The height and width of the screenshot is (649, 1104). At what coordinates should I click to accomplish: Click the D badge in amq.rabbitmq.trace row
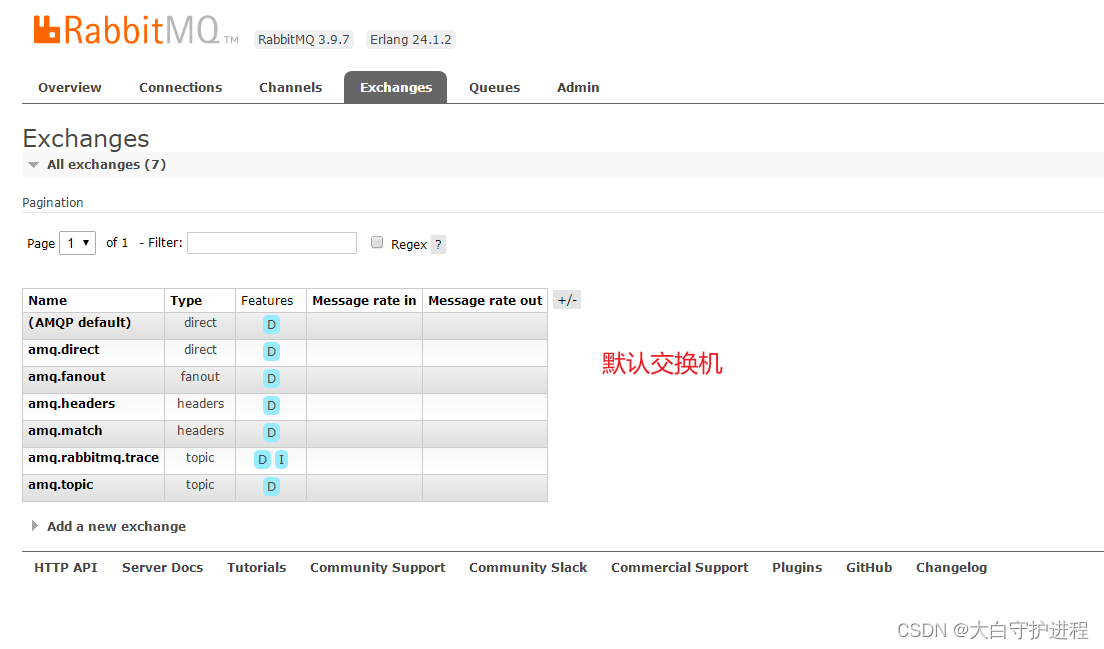tap(262, 460)
